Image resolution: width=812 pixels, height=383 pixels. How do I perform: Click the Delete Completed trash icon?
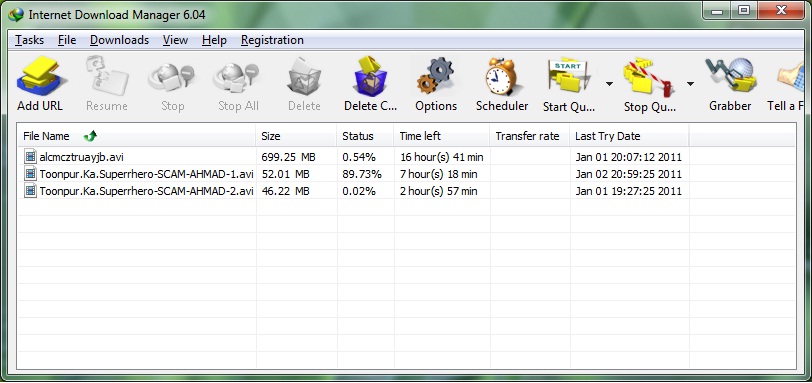(x=370, y=76)
